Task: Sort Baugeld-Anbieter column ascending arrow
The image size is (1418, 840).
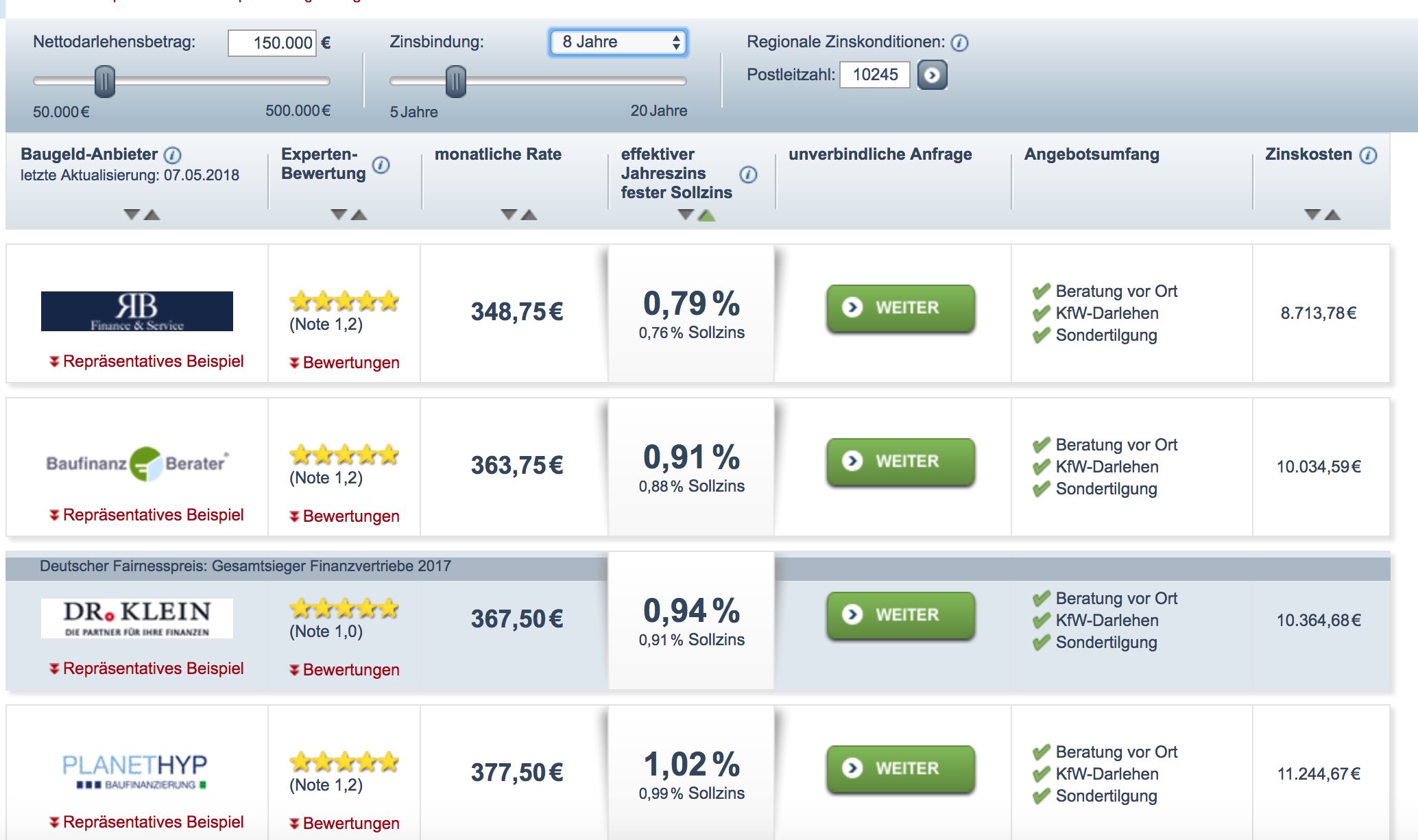Action: [152, 215]
